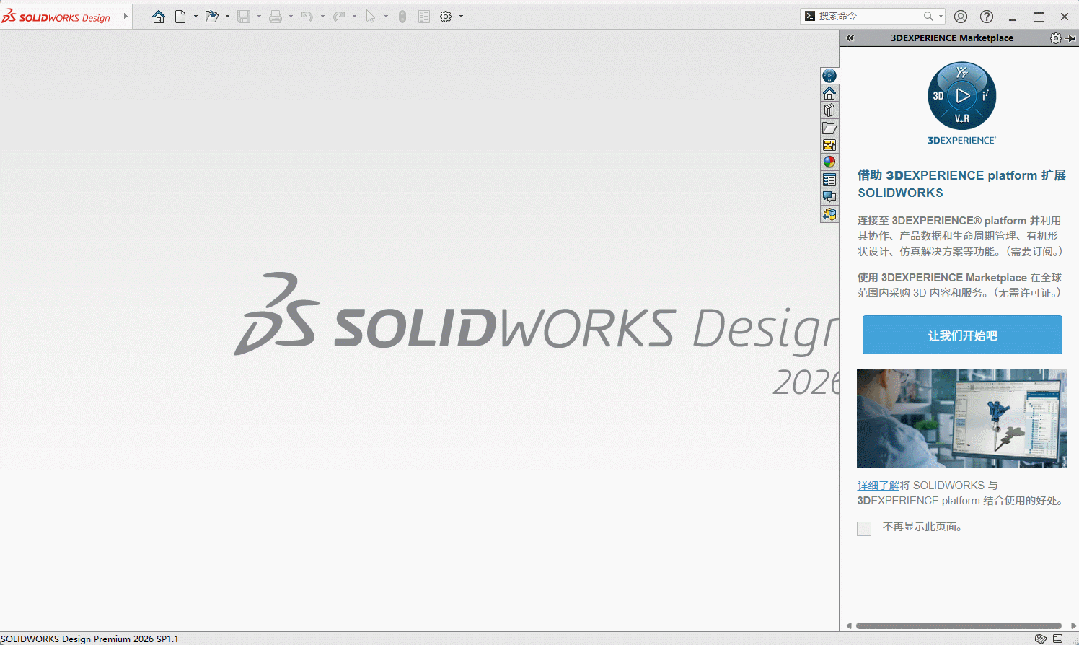Click the Undo toolbar icon
This screenshot has width=1079, height=645.
tap(307, 17)
